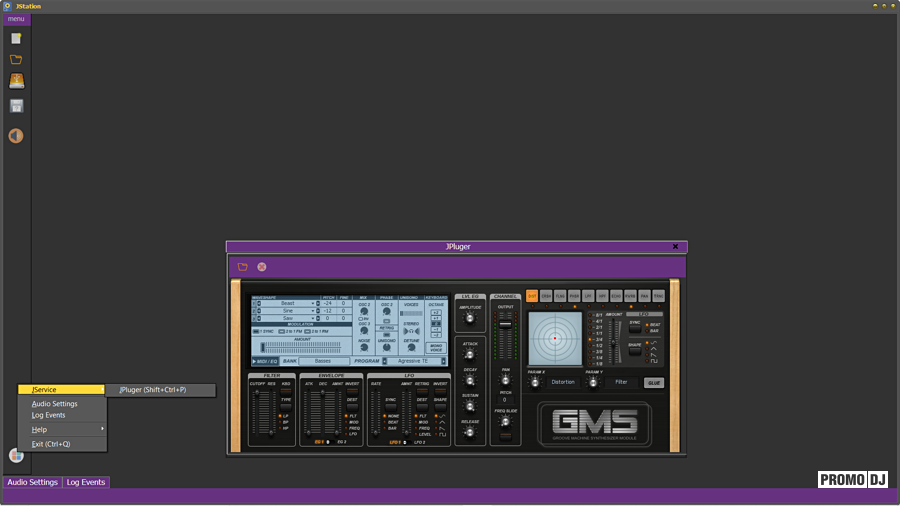Click the RELEASE knob
This screenshot has height=506, width=900.
point(470,432)
